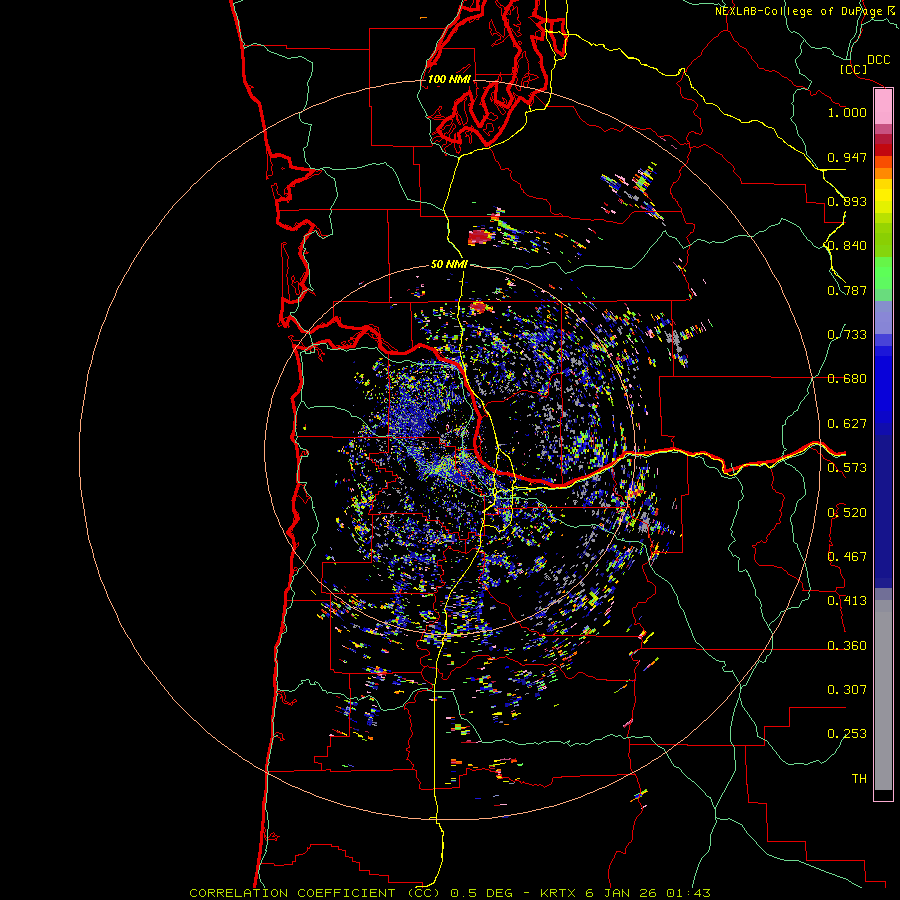This screenshot has width=900, height=900.
Task: Click the 0.360 colorbar value
Action: (847, 645)
